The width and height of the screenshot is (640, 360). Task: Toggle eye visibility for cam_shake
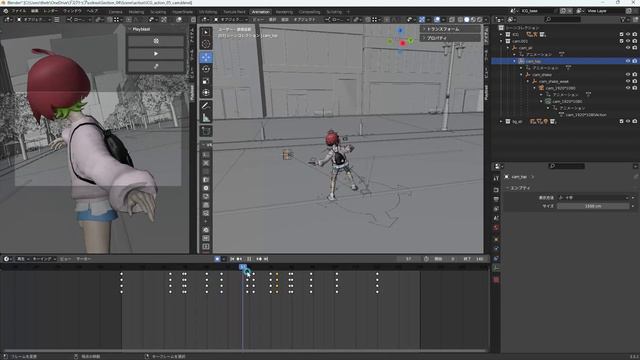tap(628, 75)
